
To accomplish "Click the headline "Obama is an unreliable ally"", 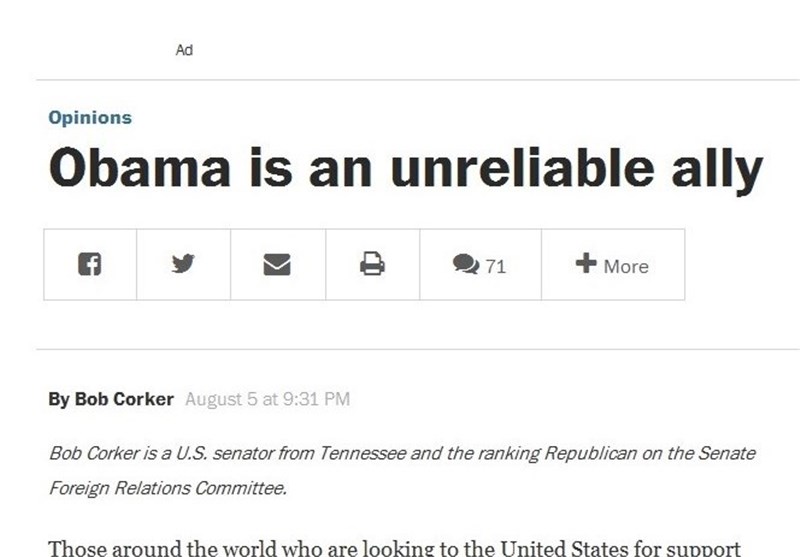I will pos(405,170).
